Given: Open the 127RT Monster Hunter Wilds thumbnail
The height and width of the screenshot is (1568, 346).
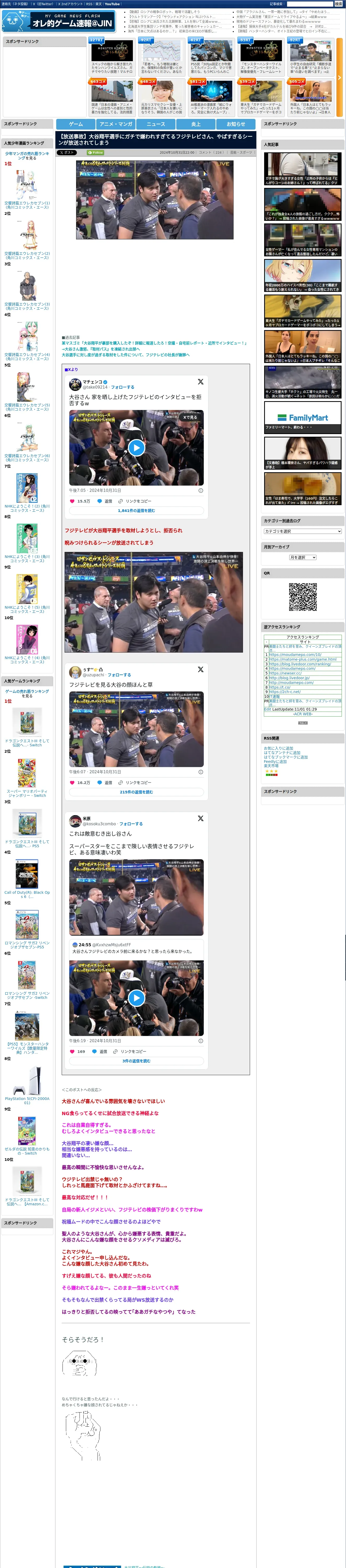Looking at the screenshot, I should [x=112, y=50].
